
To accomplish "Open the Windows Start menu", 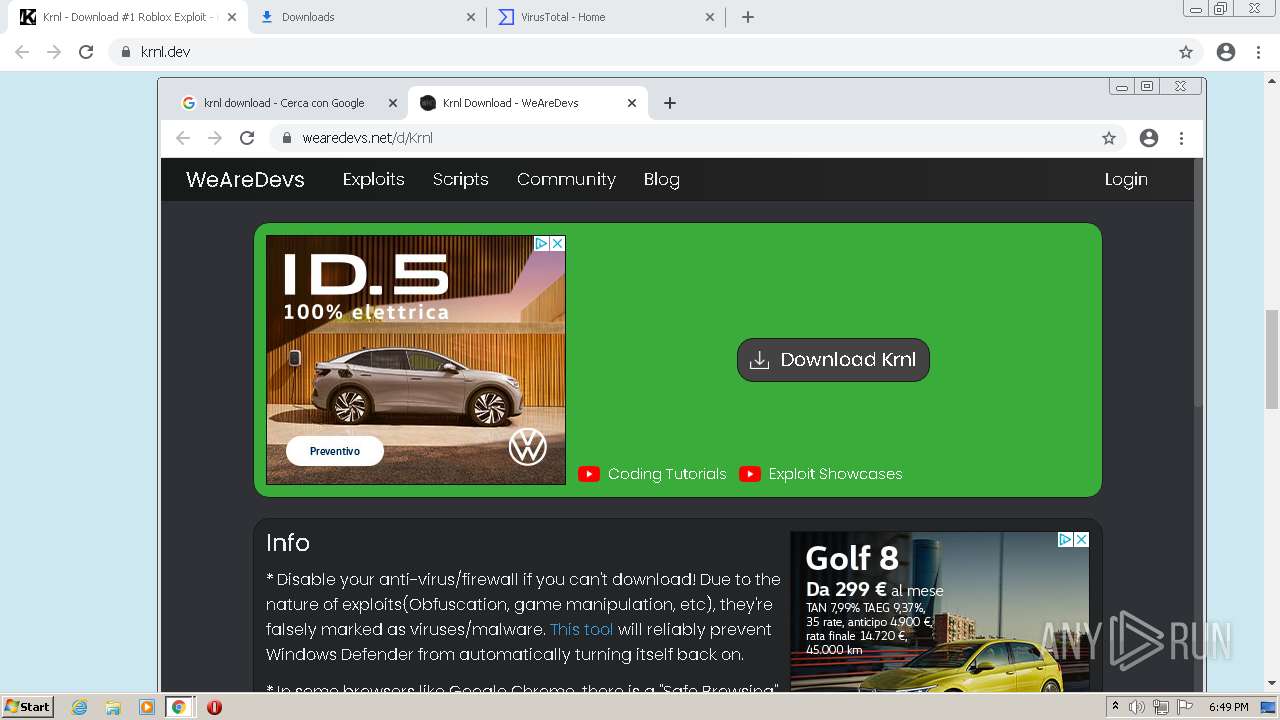I will [x=28, y=706].
